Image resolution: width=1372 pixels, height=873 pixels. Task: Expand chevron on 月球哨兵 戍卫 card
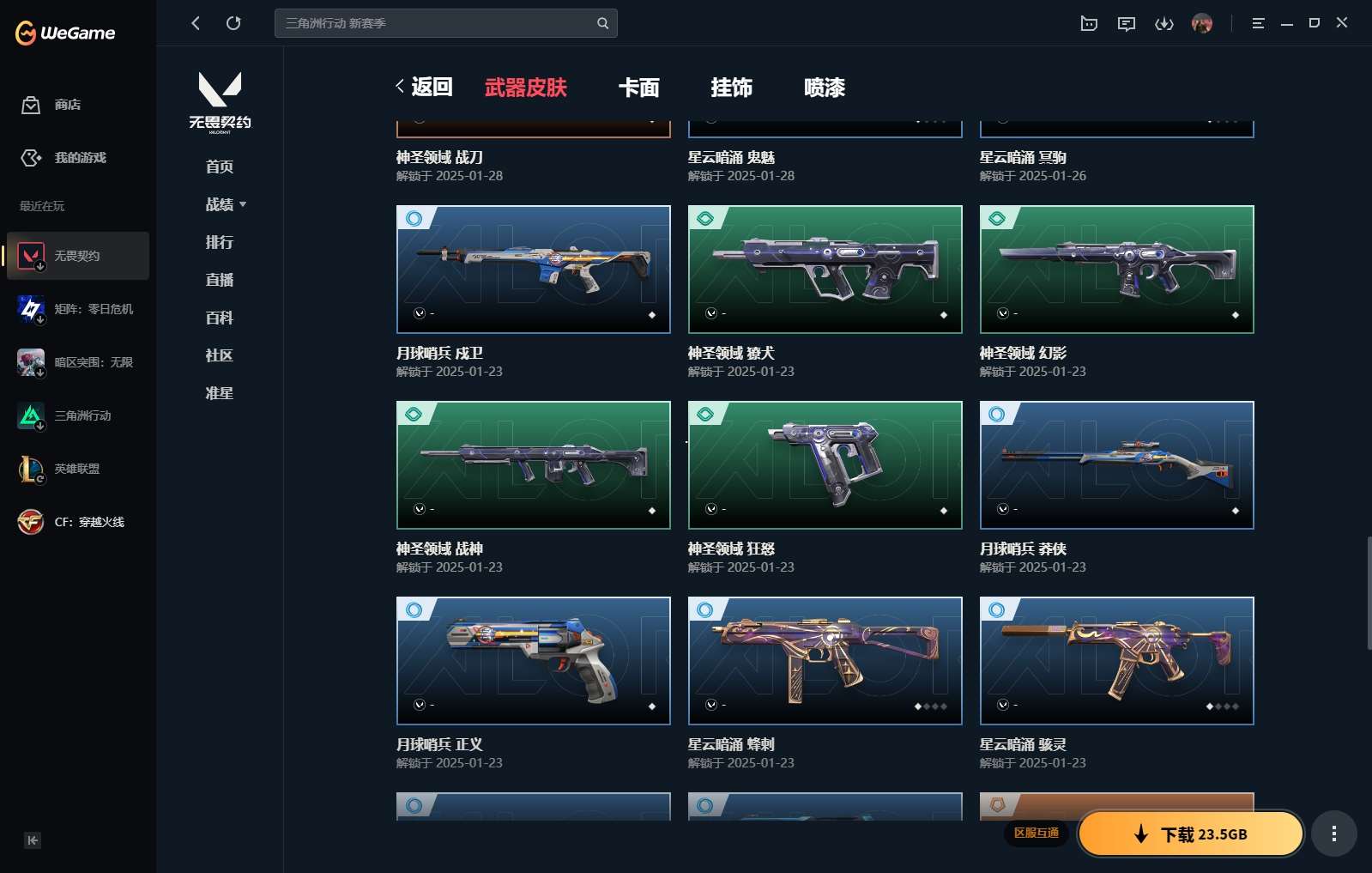click(420, 313)
